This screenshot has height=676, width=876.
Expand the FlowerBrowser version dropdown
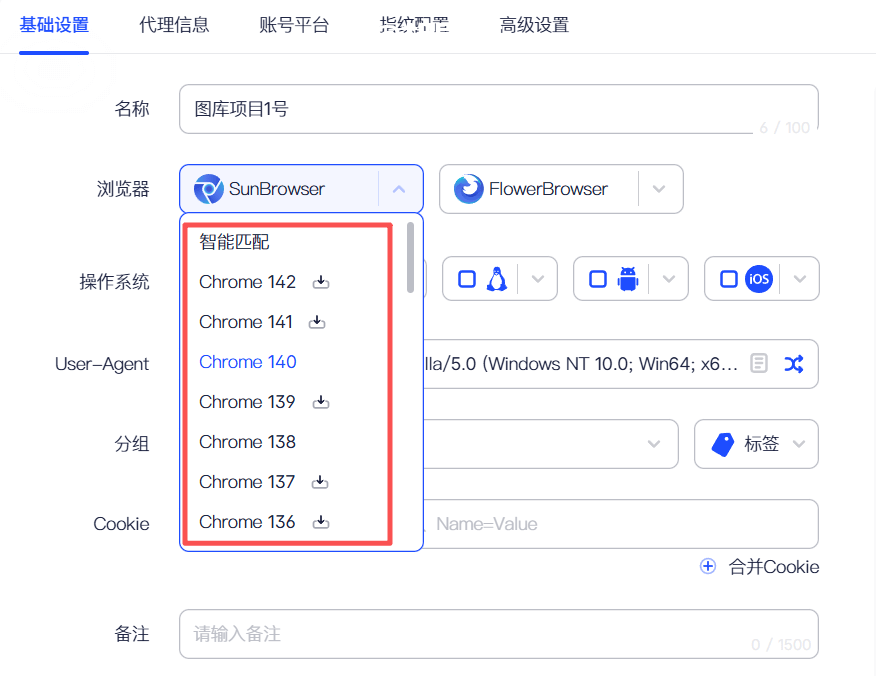[x=658, y=189]
